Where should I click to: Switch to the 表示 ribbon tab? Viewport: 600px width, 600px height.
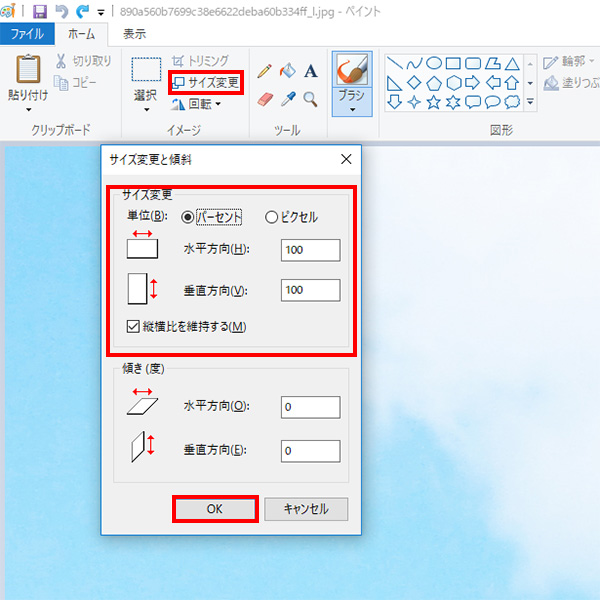pyautogui.click(x=134, y=34)
